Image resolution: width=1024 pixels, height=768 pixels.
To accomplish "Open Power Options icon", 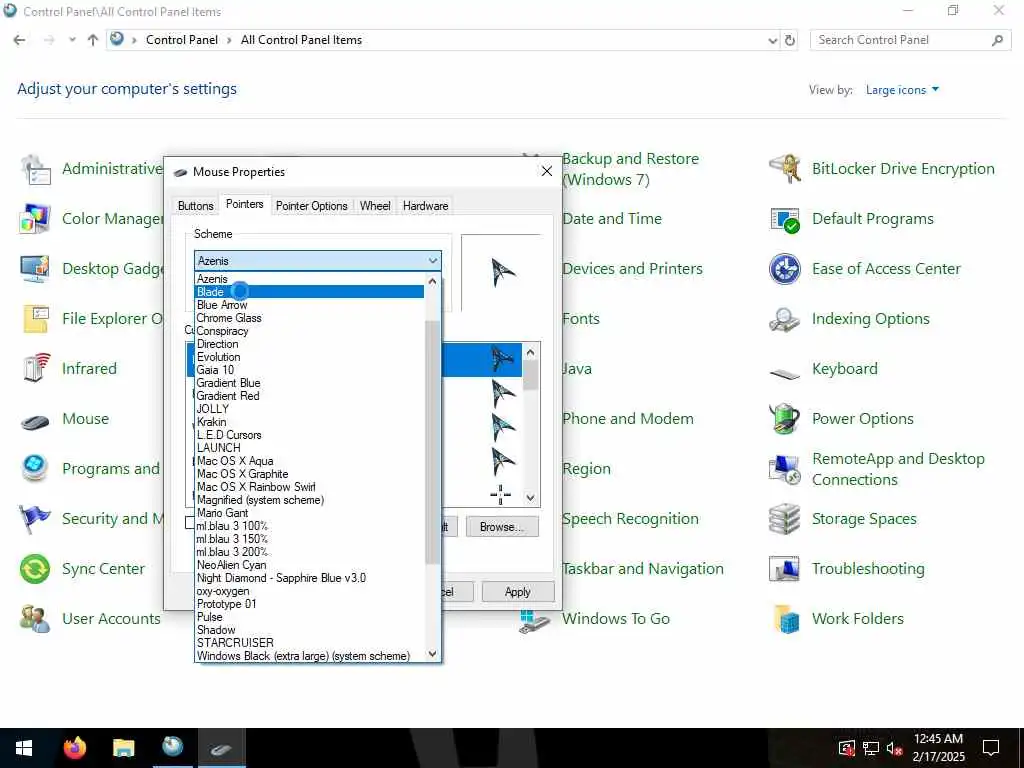I will [x=785, y=419].
